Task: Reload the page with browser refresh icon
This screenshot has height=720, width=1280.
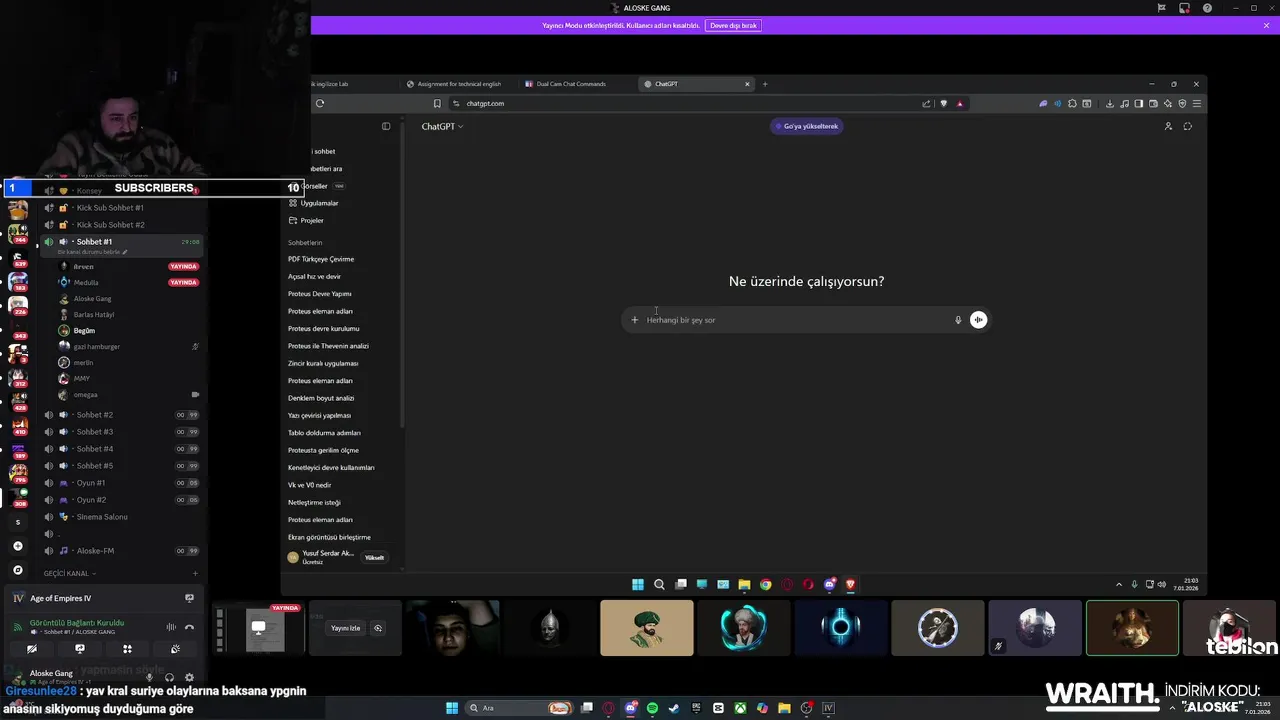Action: [320, 103]
